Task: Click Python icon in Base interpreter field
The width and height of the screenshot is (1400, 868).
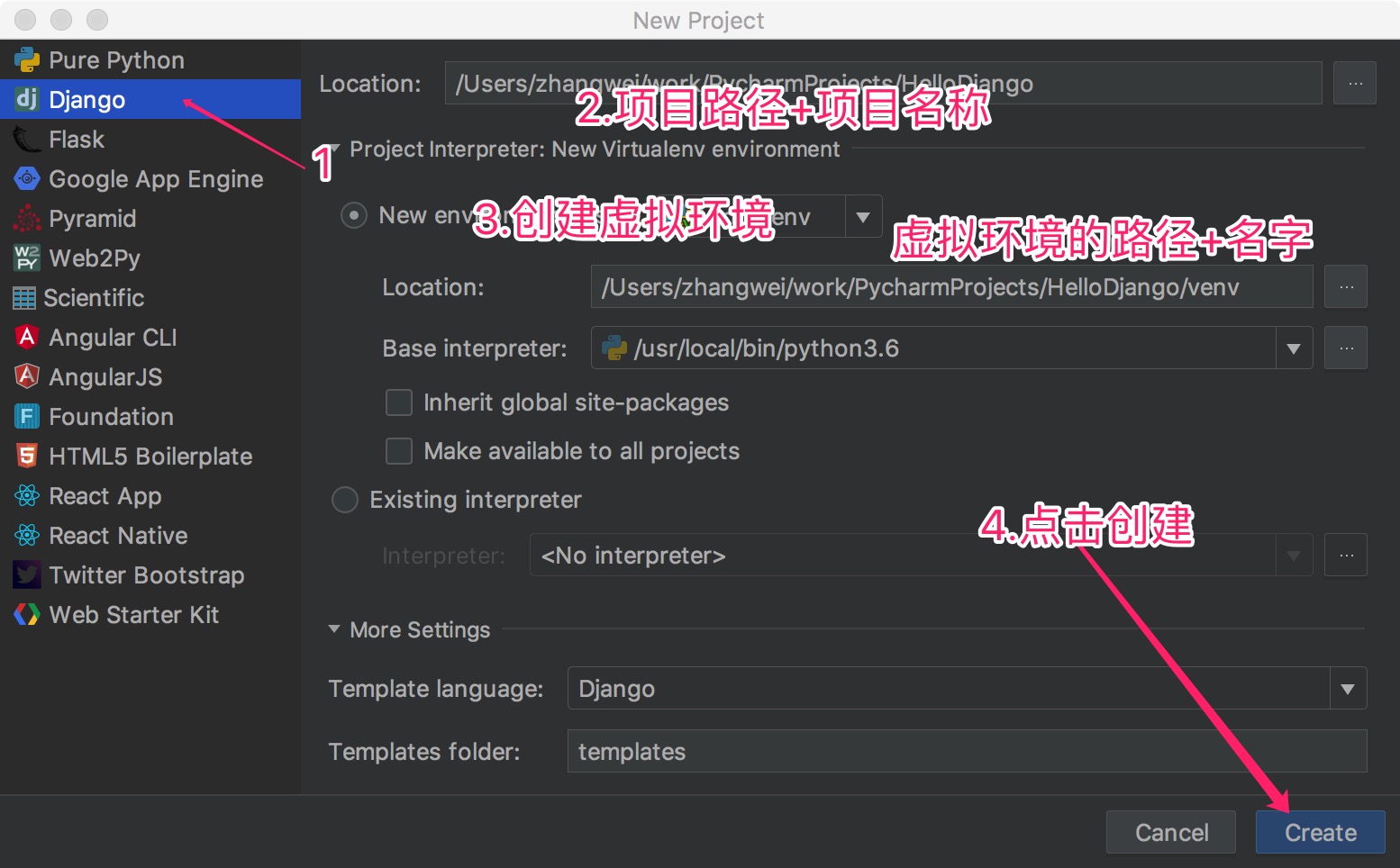Action: pos(614,348)
